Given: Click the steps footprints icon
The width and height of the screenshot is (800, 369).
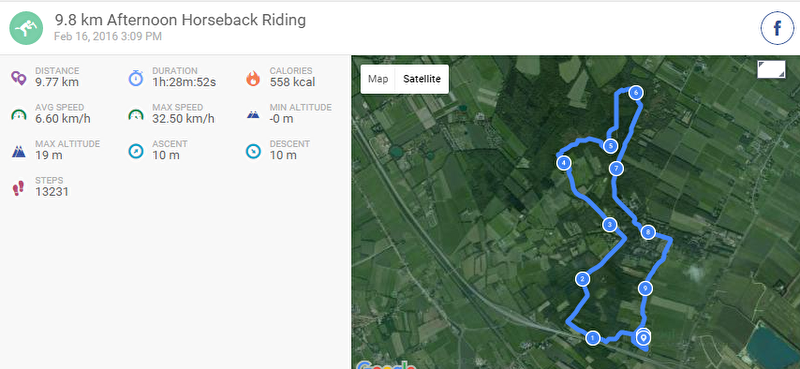Looking at the screenshot, I should tap(18, 188).
